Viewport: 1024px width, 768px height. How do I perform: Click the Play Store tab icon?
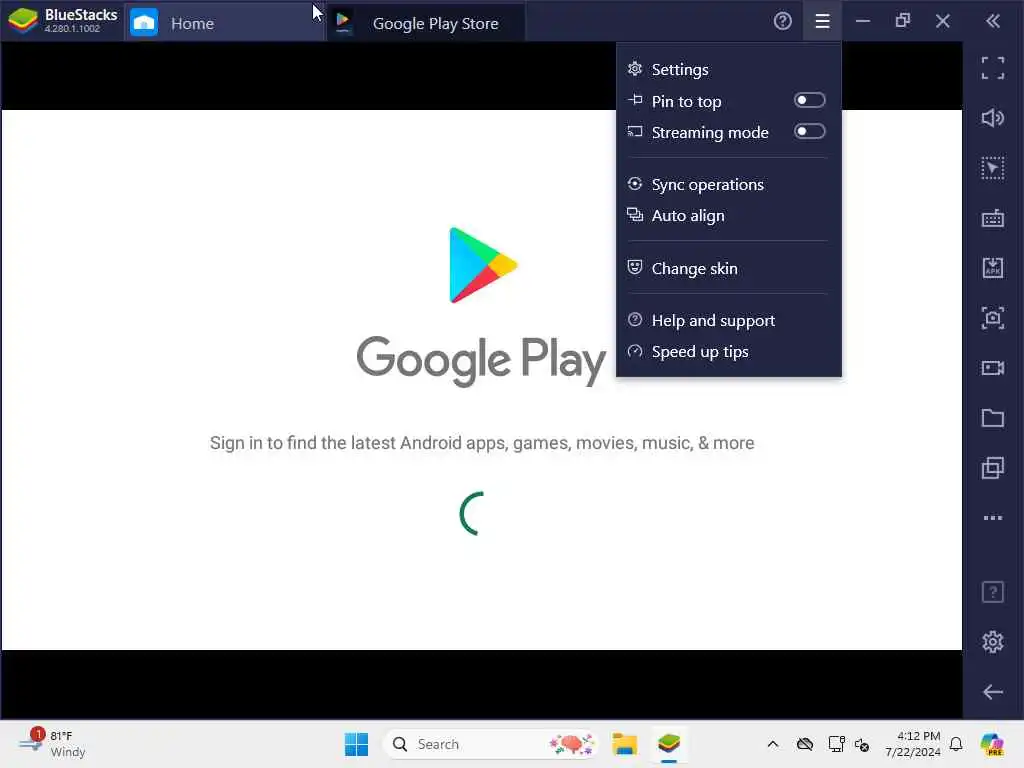click(343, 22)
